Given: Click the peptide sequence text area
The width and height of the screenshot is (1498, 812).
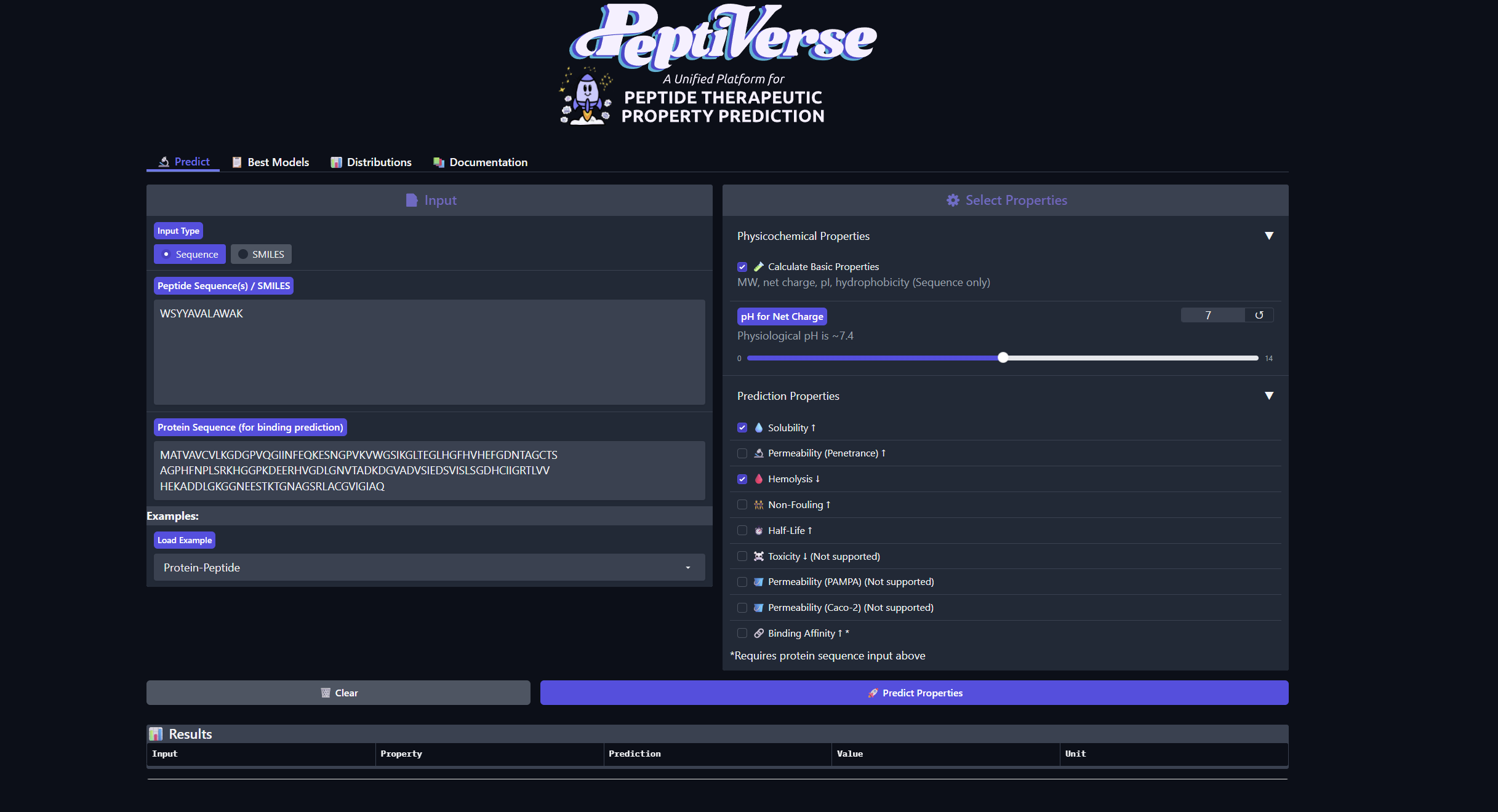Looking at the screenshot, I should [x=430, y=352].
